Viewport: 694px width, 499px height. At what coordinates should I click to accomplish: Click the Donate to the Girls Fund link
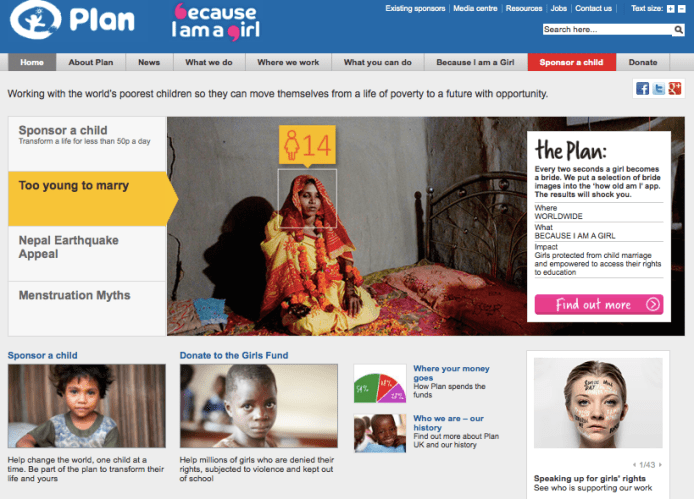[x=234, y=355]
